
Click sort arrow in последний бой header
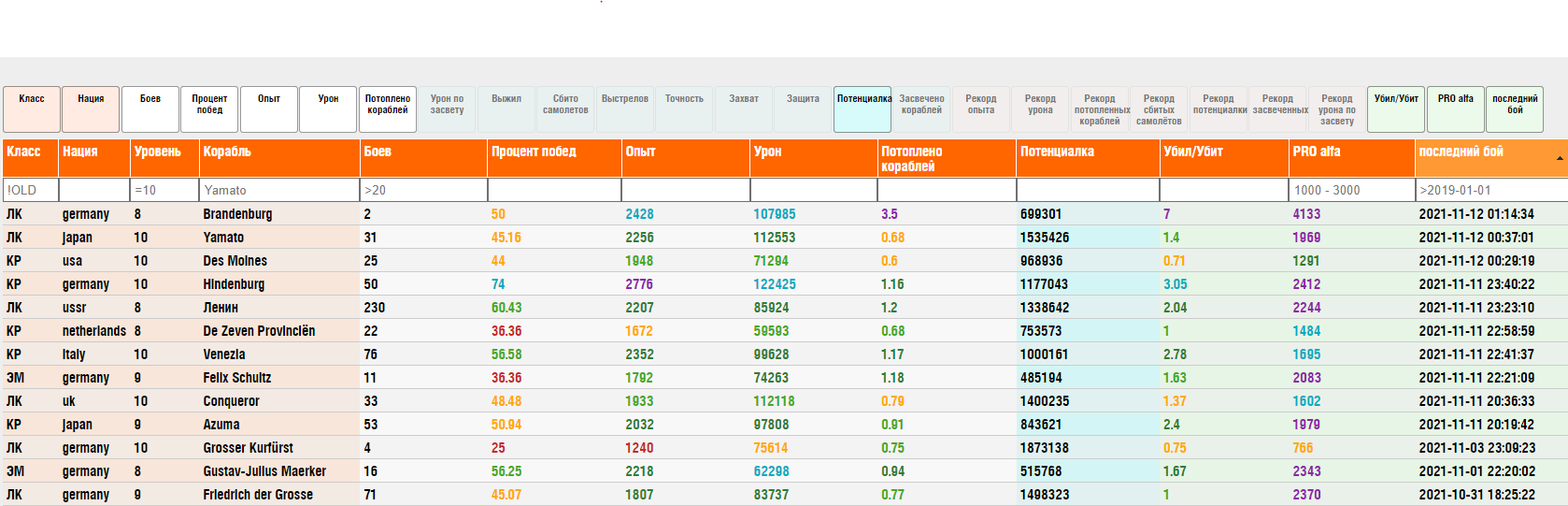coord(1559,158)
